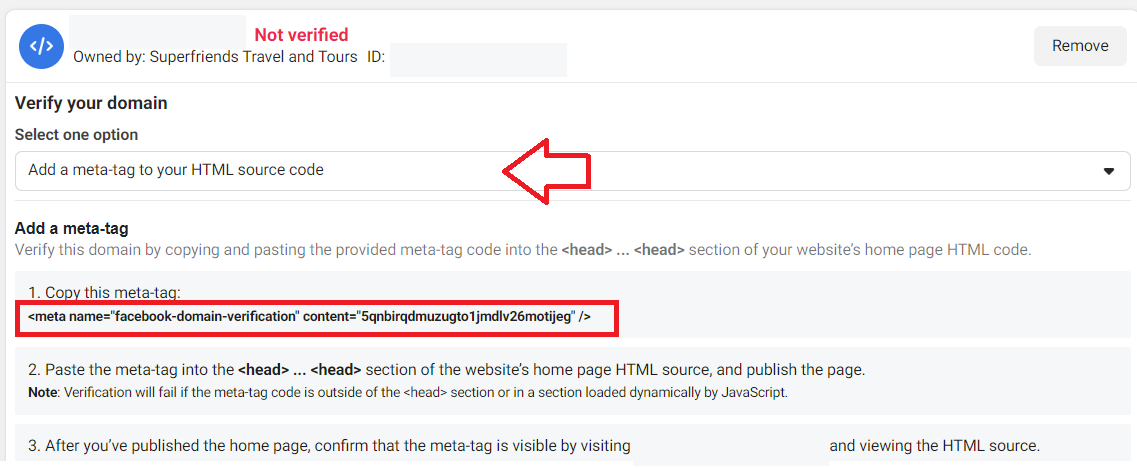Click the bold Note label under step two
1137x469 pixels.
pyautogui.click(x=41, y=393)
